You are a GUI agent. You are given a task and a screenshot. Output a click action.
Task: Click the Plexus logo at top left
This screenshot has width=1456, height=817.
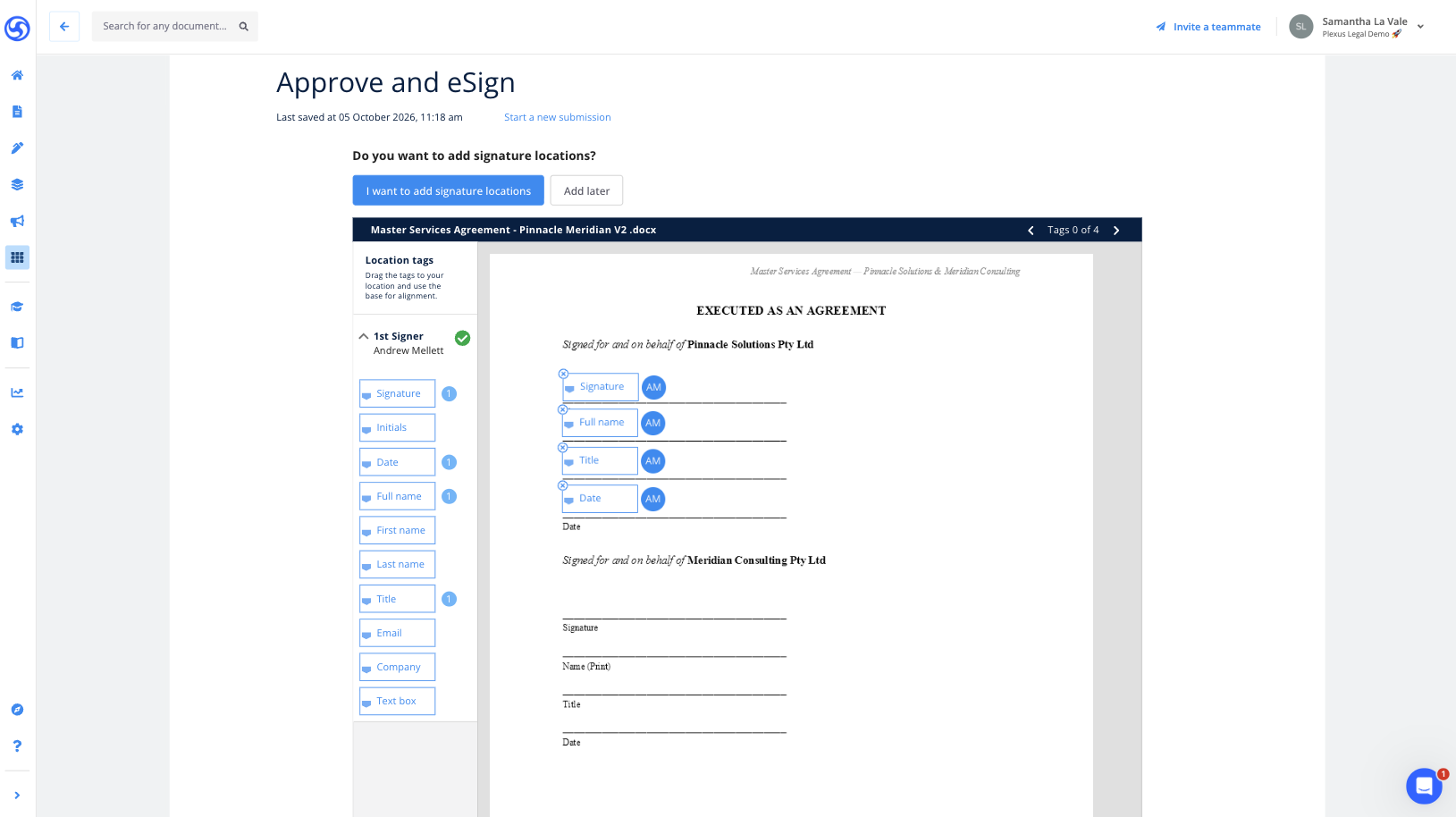point(17,29)
